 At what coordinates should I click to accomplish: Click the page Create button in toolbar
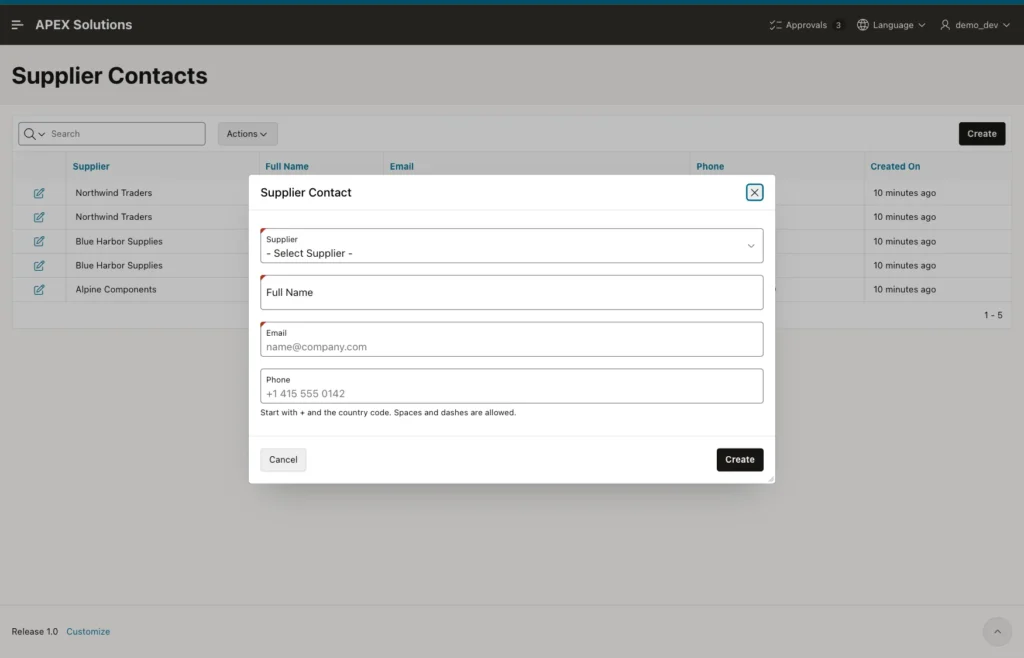tap(982, 134)
